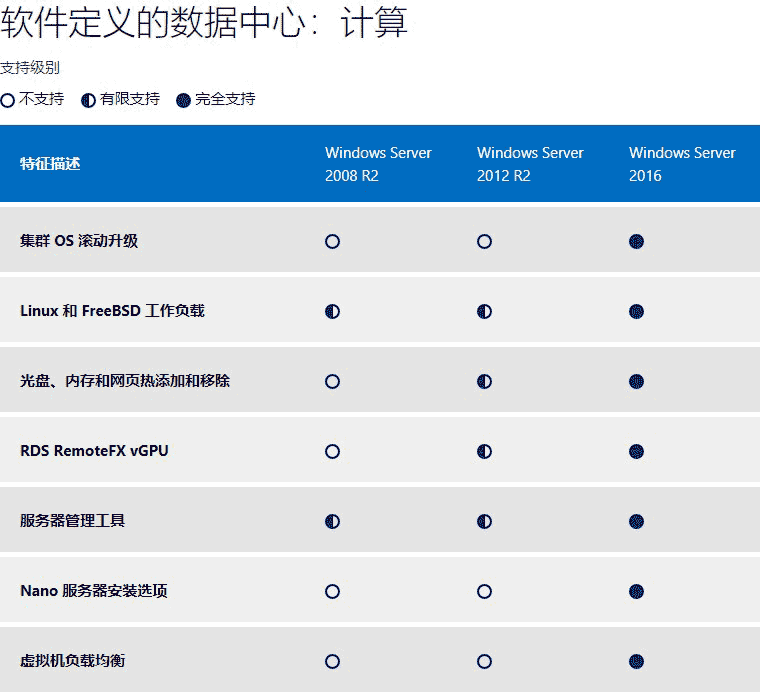Click 服务器管理工具 icon under Server 2008 R2
This screenshot has height=692, width=760.
pos(333,522)
